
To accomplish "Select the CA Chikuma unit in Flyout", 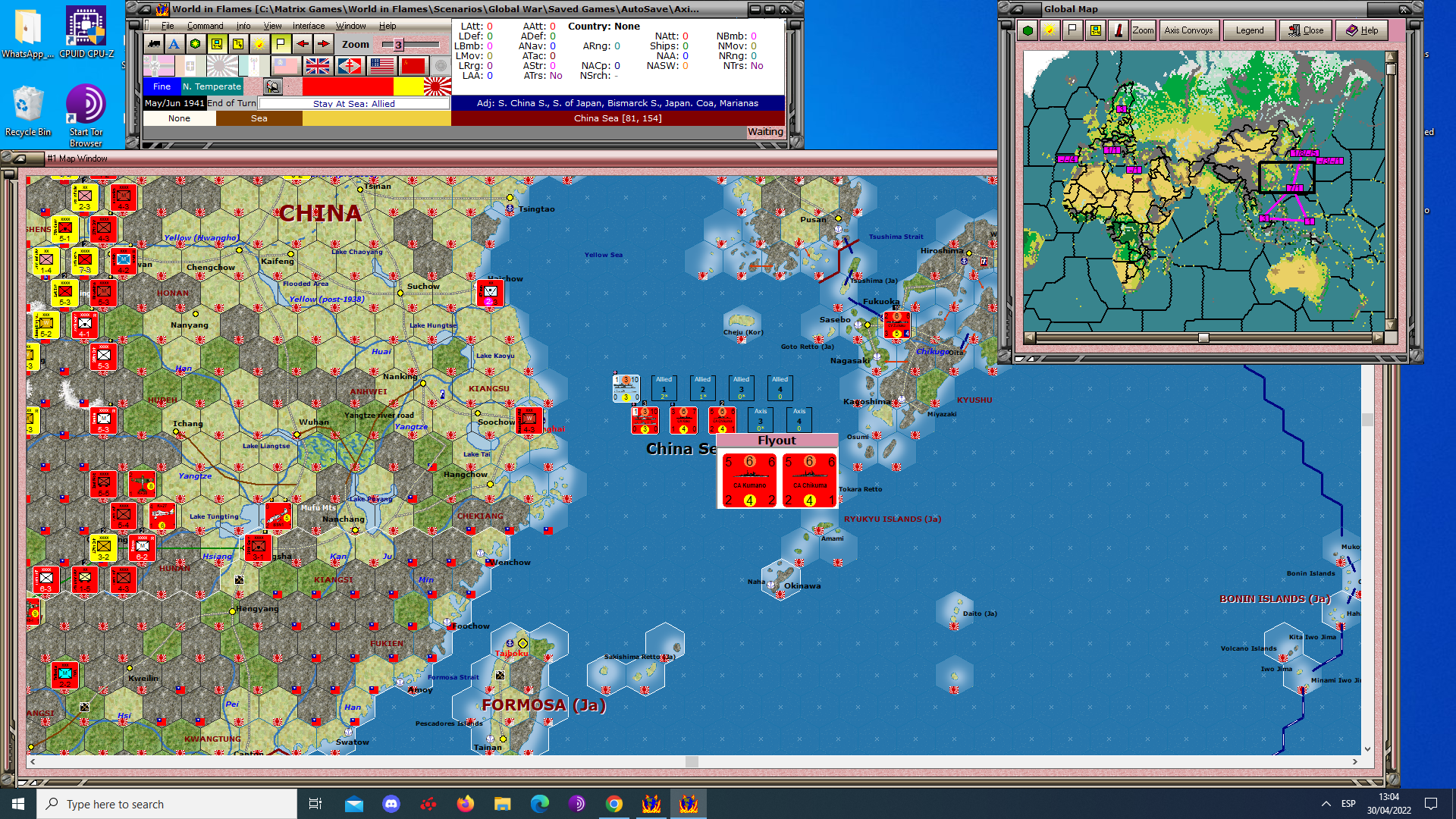I will (x=810, y=480).
